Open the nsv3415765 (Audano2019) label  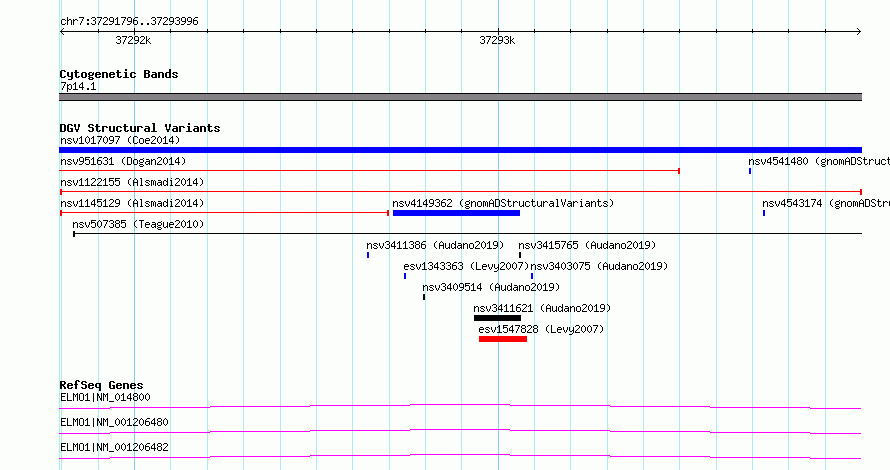[587, 245]
